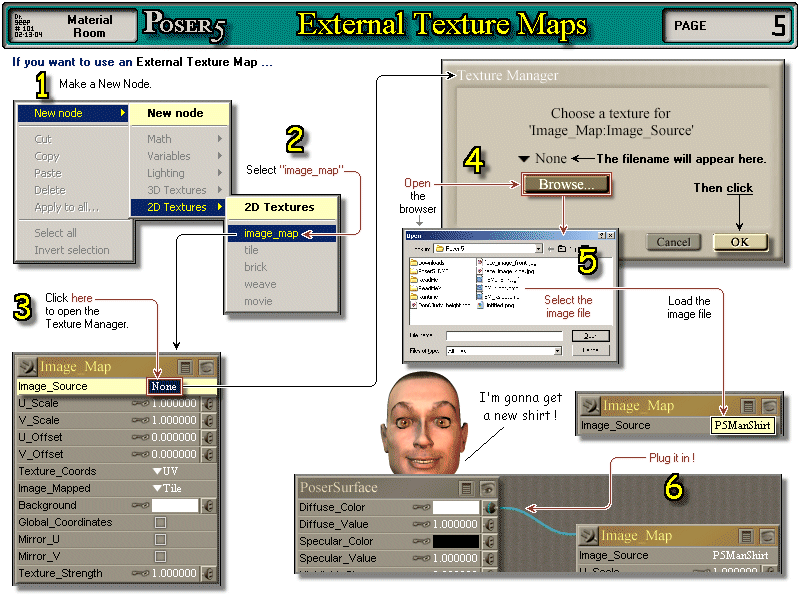Click Cancel in Texture Manager
800x600 pixels.
[673, 242]
